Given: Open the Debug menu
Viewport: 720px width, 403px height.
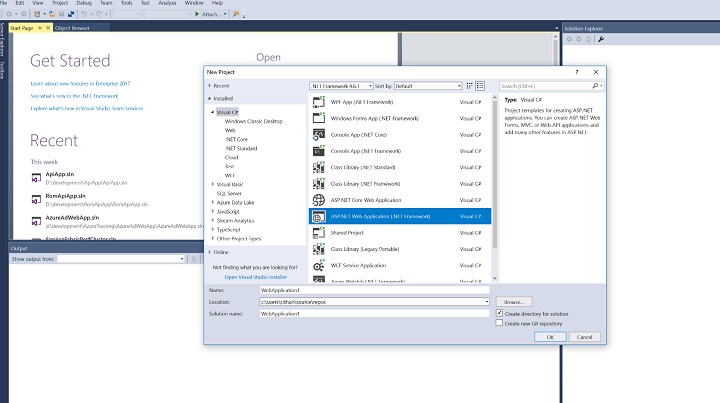Looking at the screenshot, I should pyautogui.click(x=84, y=3).
